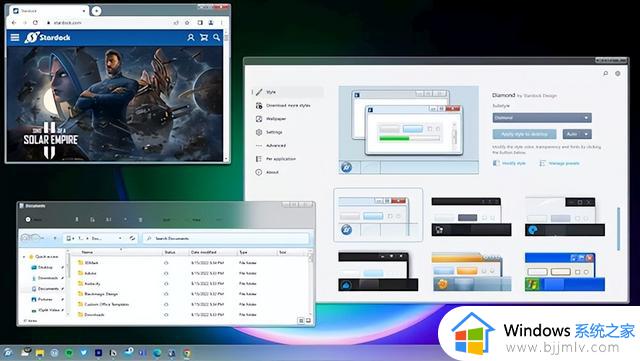Click the Start button on the taskbar
640x361 pixels.
click(x=8, y=353)
